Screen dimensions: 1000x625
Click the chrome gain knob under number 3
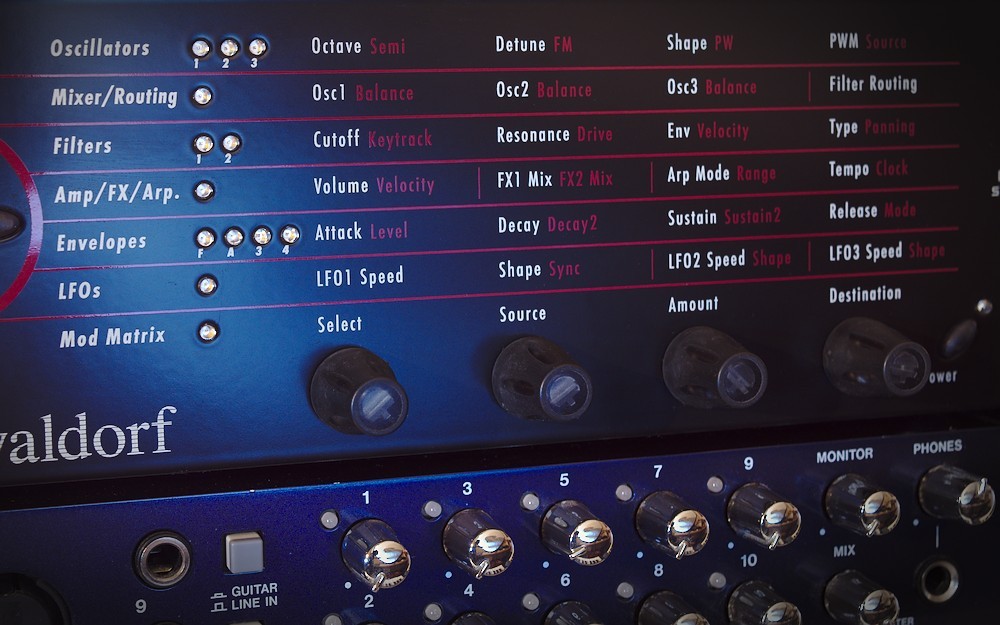tap(478, 542)
